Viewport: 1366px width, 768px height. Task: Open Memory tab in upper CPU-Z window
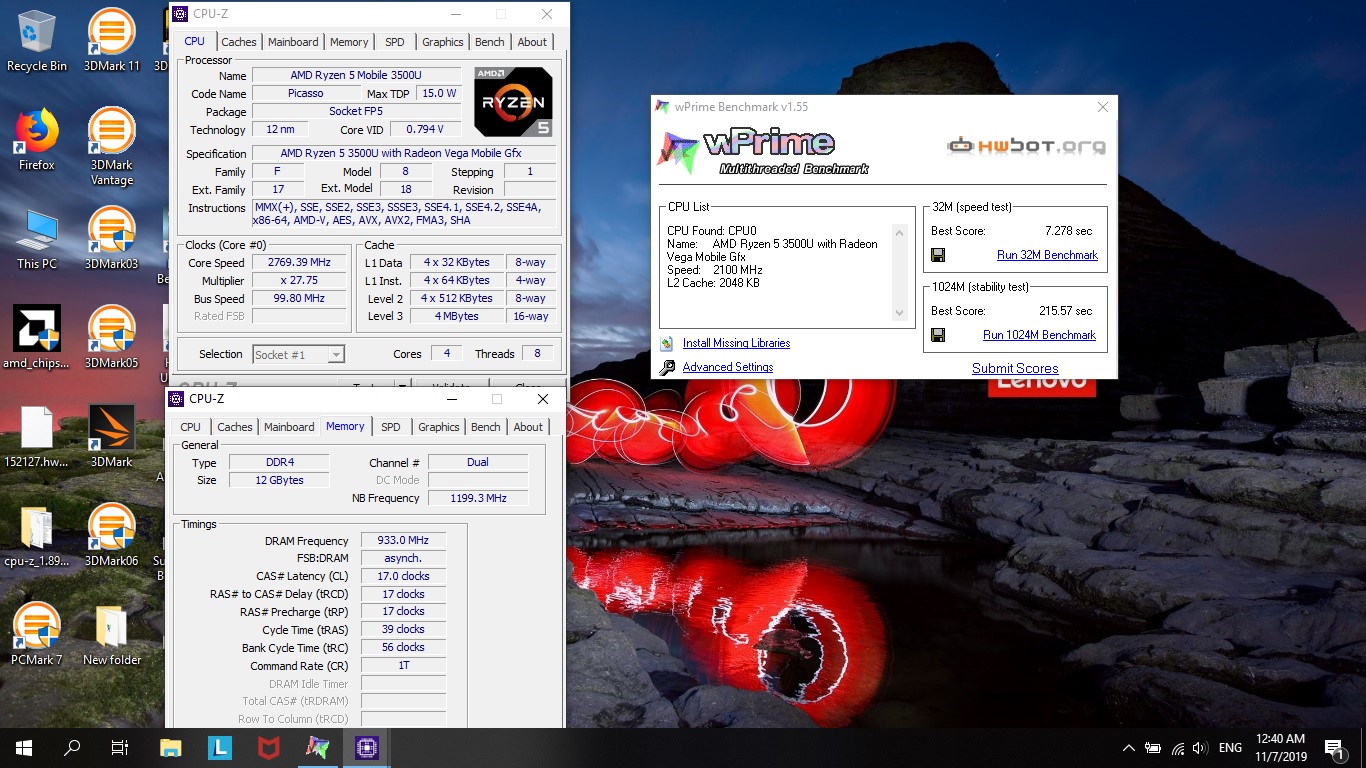pos(349,42)
